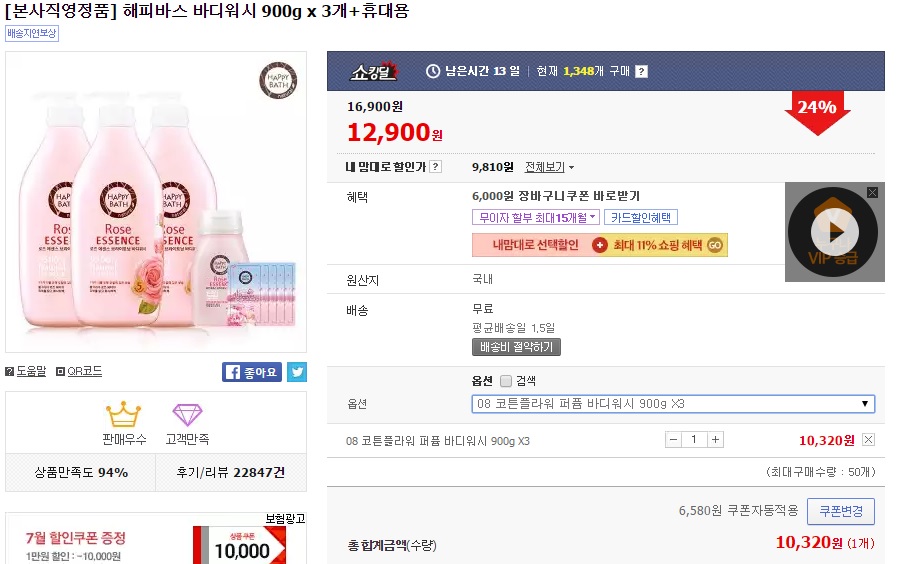Image resolution: width=899 pixels, height=564 pixels.
Task: Open help icon next to 내 맘대로 할인가
Action: [435, 167]
